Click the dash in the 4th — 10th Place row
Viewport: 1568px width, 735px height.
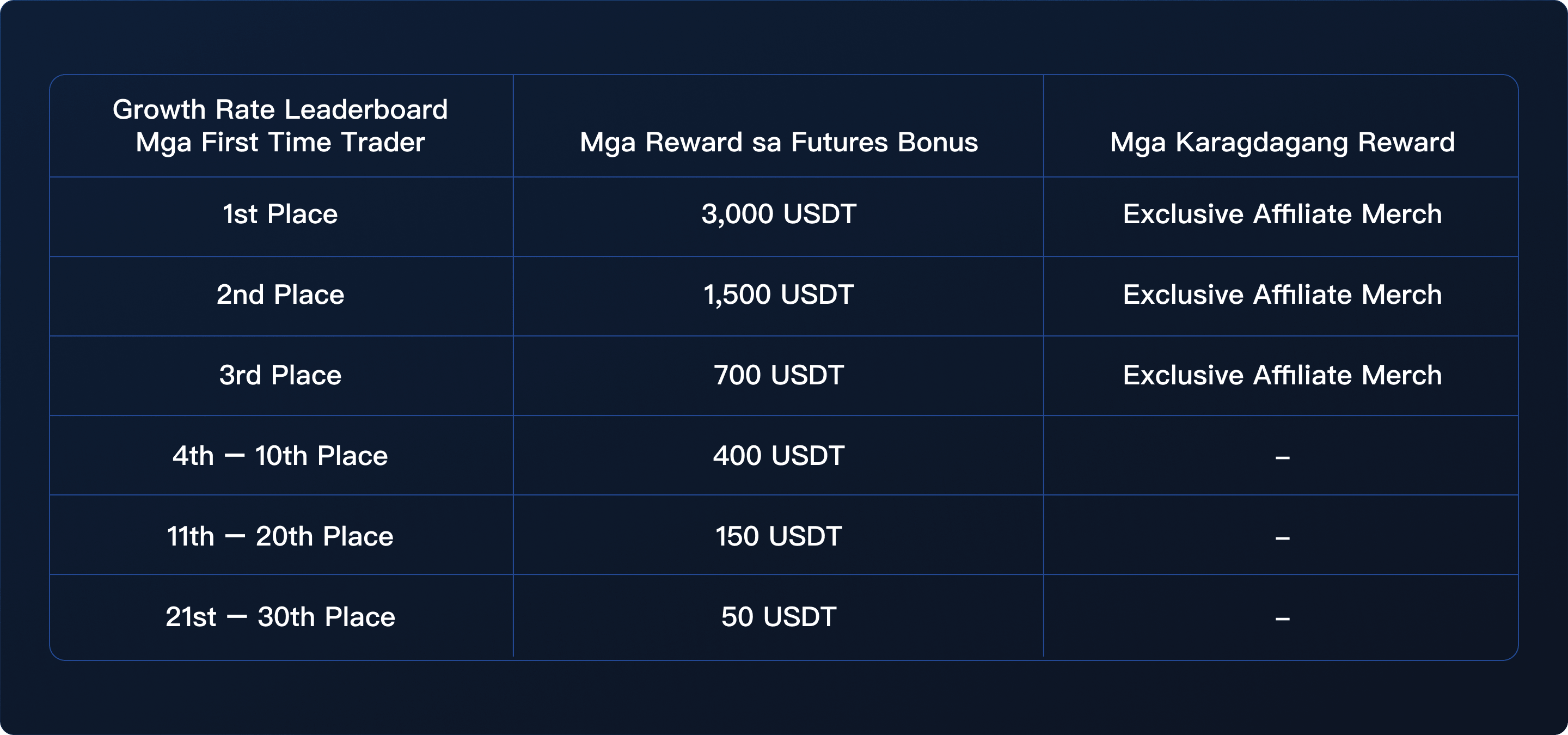tap(1282, 457)
